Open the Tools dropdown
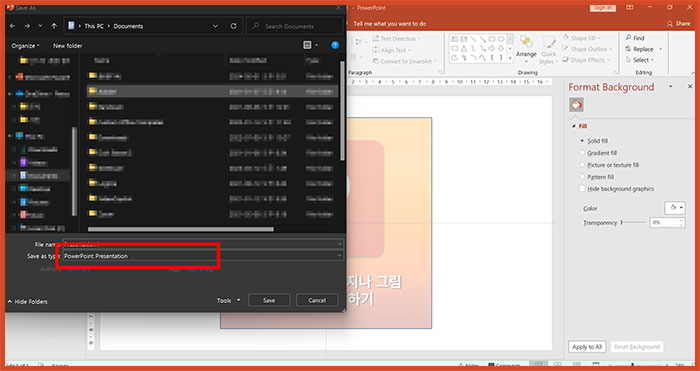 229,300
